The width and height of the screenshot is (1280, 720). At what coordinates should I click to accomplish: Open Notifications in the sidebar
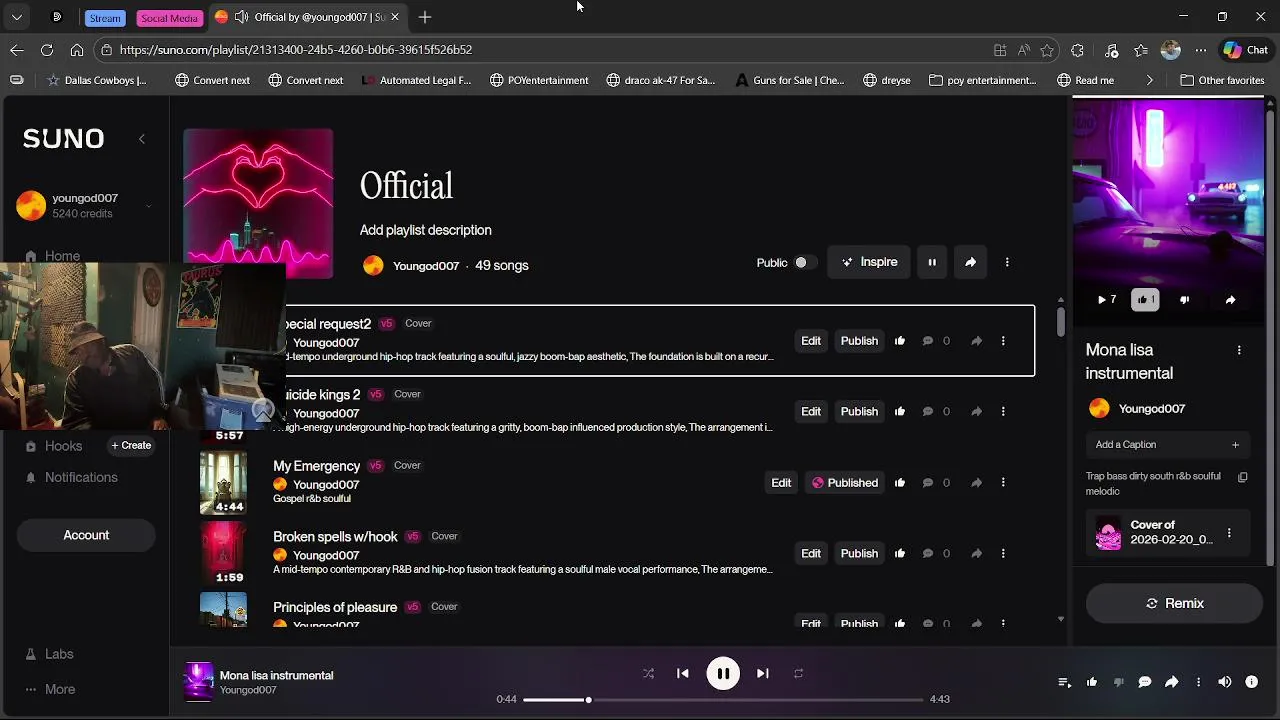[x=80, y=477]
